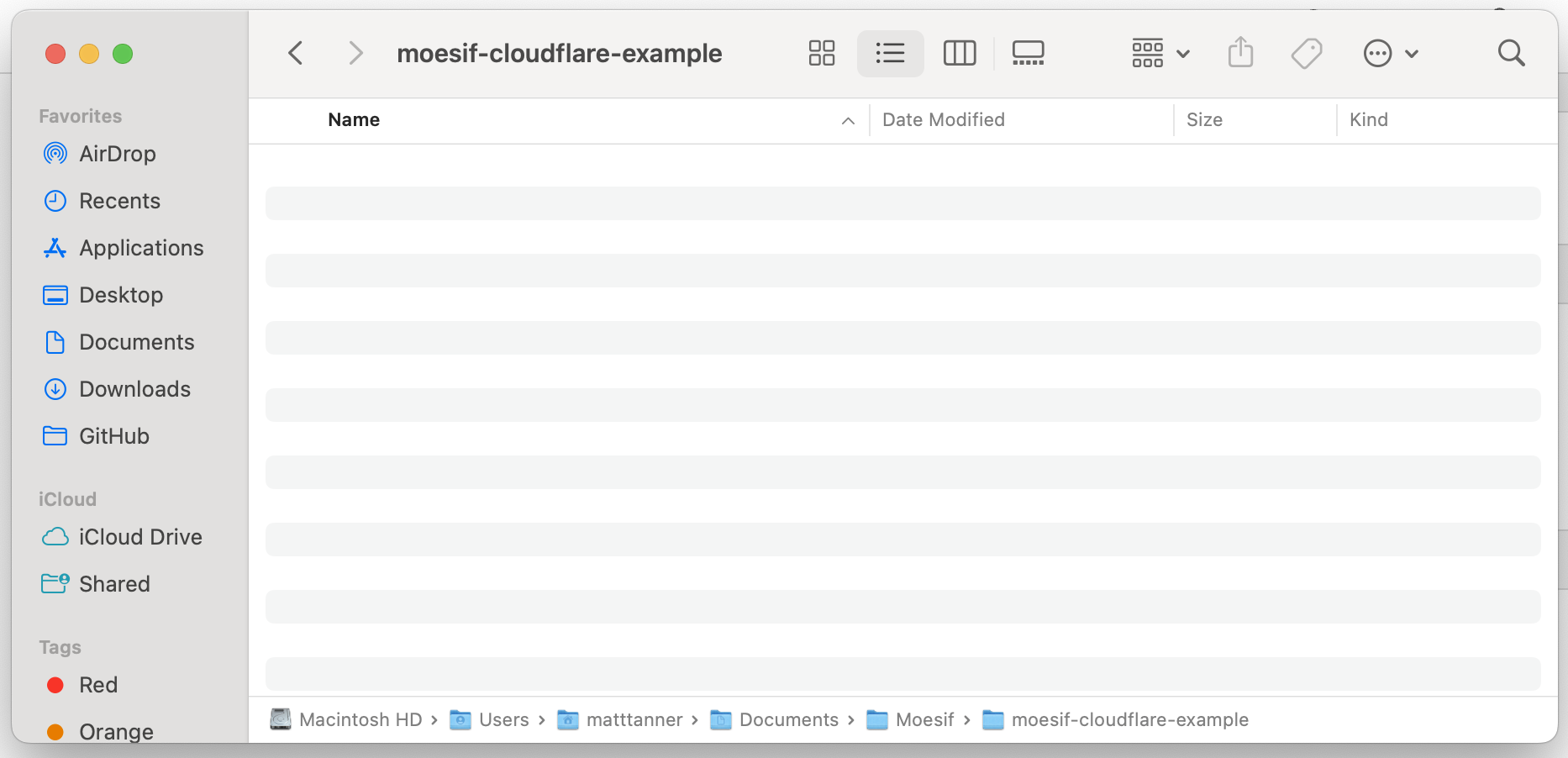Open AirDrop from the sidebar
This screenshot has height=758, width=1568.
pos(118,154)
